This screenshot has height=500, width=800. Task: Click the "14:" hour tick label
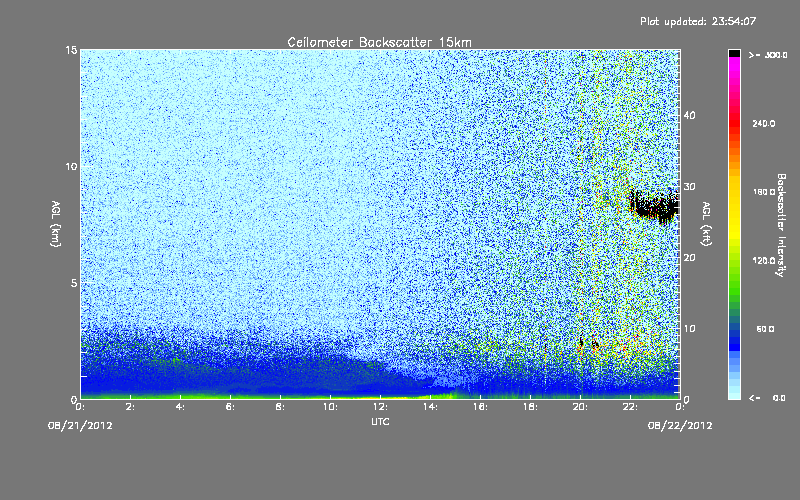pos(431,407)
